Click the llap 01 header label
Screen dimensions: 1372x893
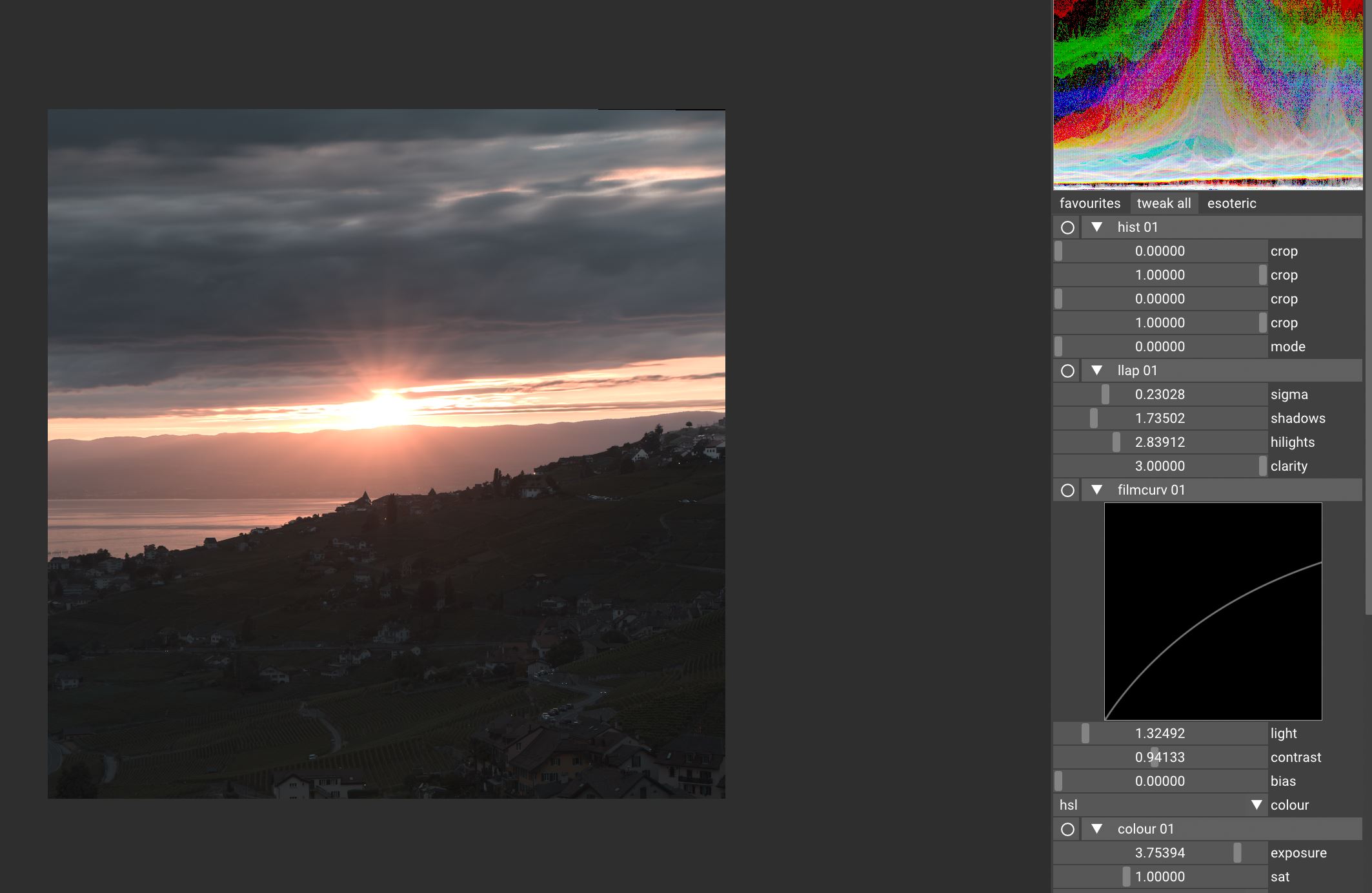point(1138,371)
